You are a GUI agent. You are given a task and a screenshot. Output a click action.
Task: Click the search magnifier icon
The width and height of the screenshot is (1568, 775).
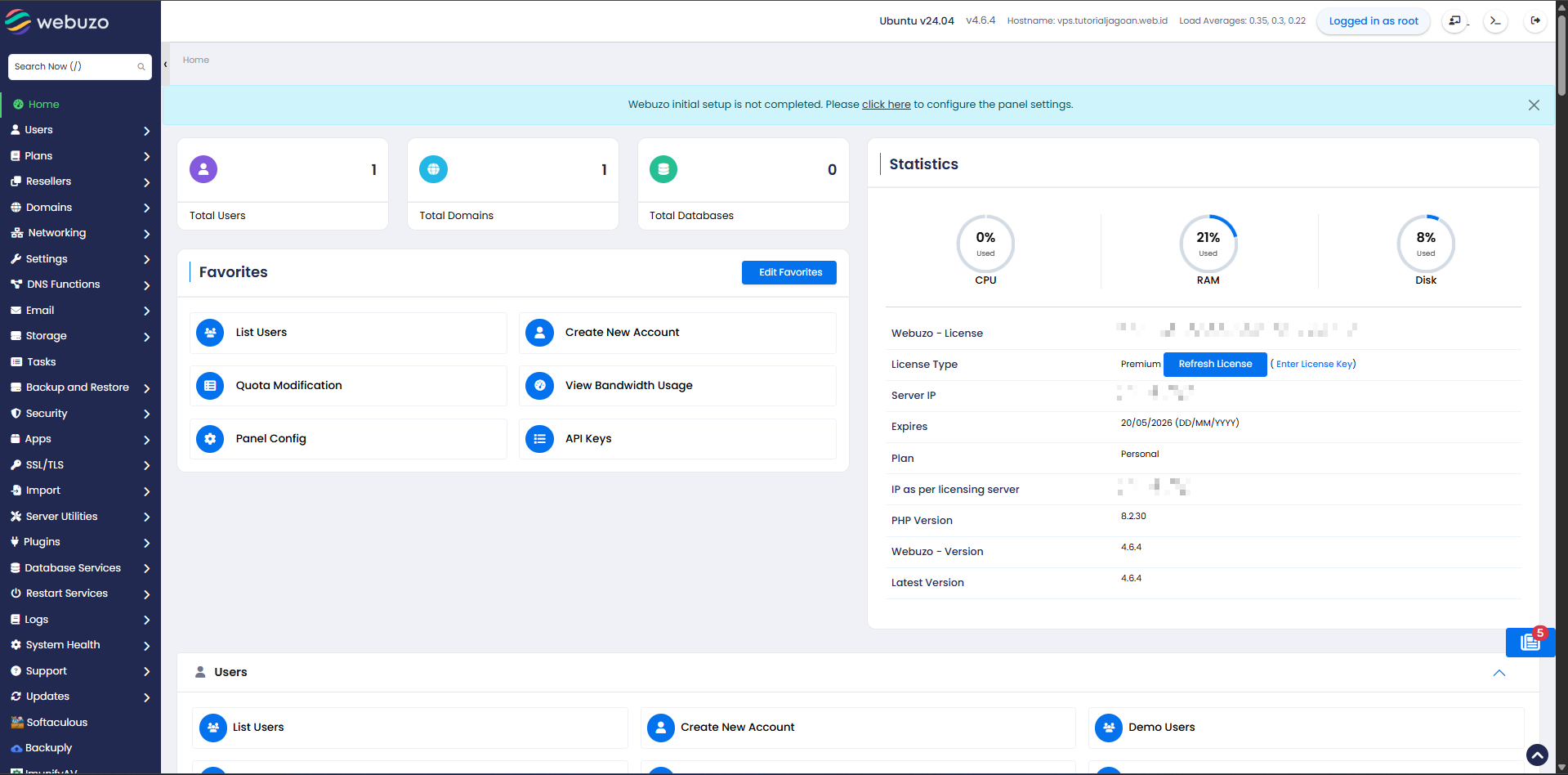click(x=141, y=67)
